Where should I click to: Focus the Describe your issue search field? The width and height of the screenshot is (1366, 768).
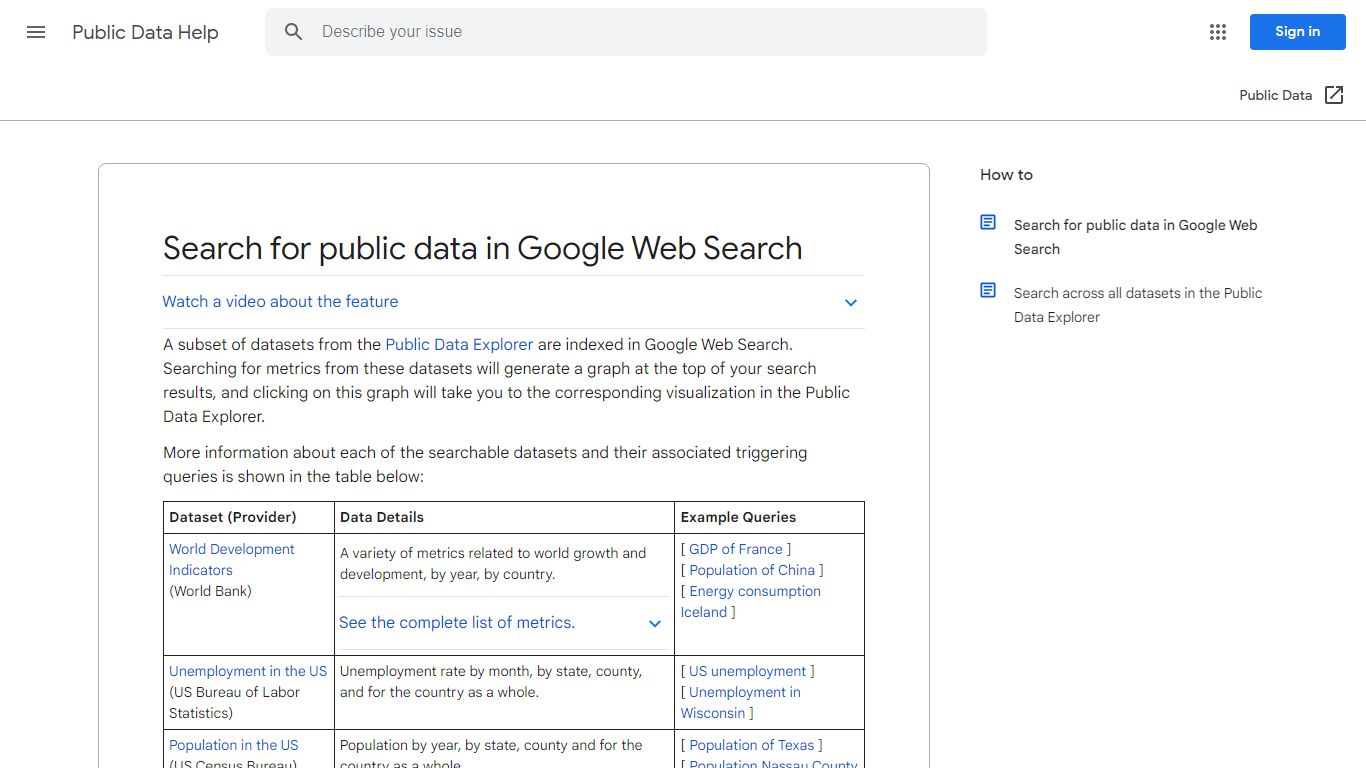(x=626, y=32)
